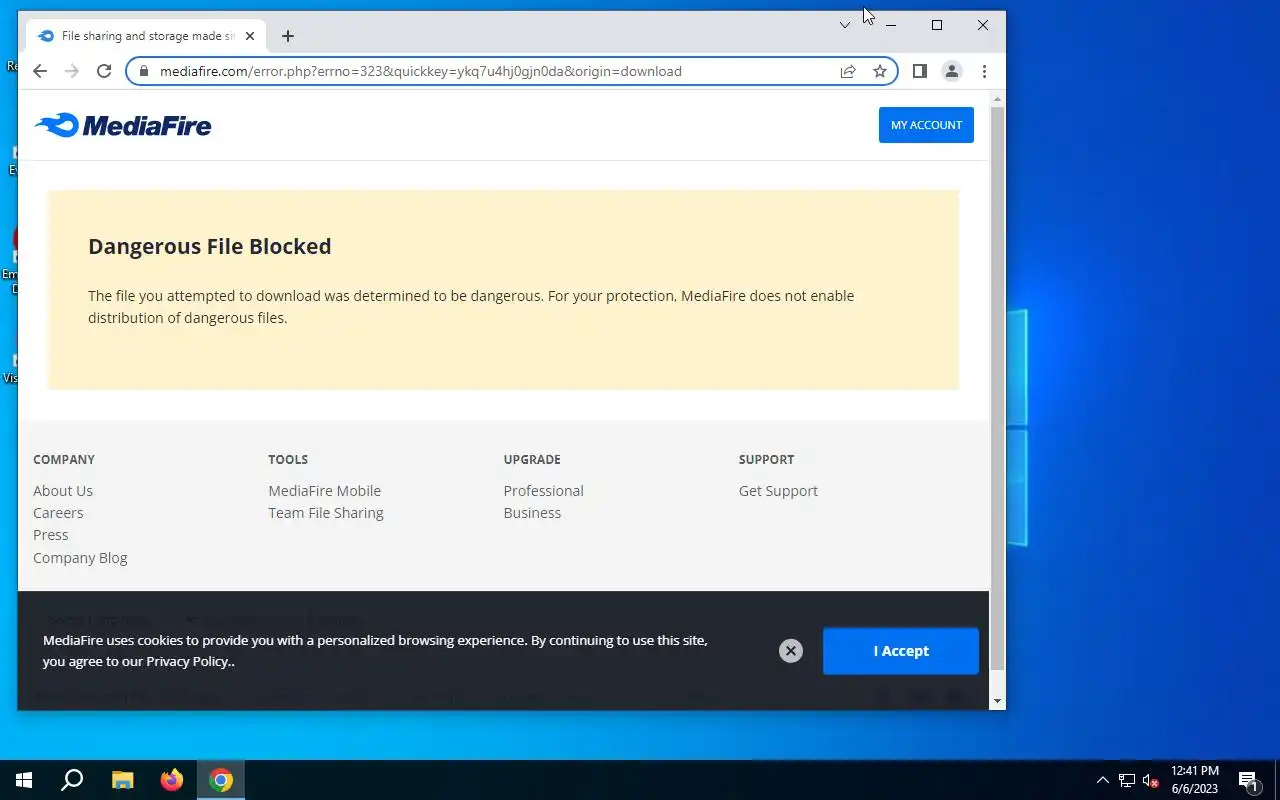1280x800 pixels.
Task: Open the taskbar clock showing 12:41 PM
Action: (1195, 780)
